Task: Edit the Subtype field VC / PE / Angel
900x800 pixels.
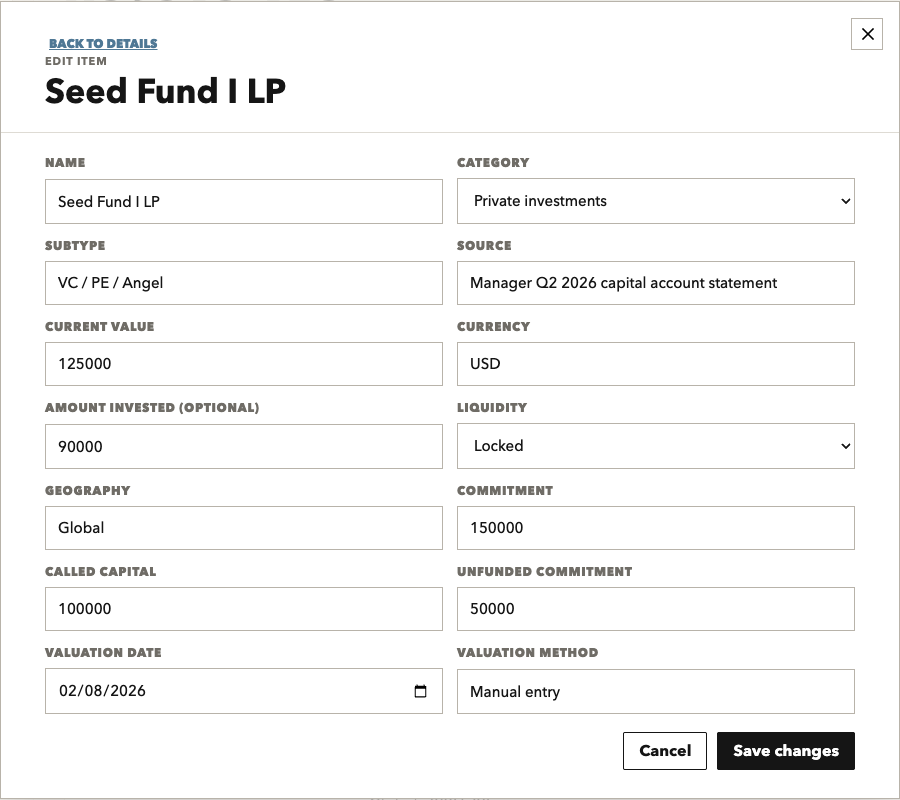Action: [x=244, y=283]
